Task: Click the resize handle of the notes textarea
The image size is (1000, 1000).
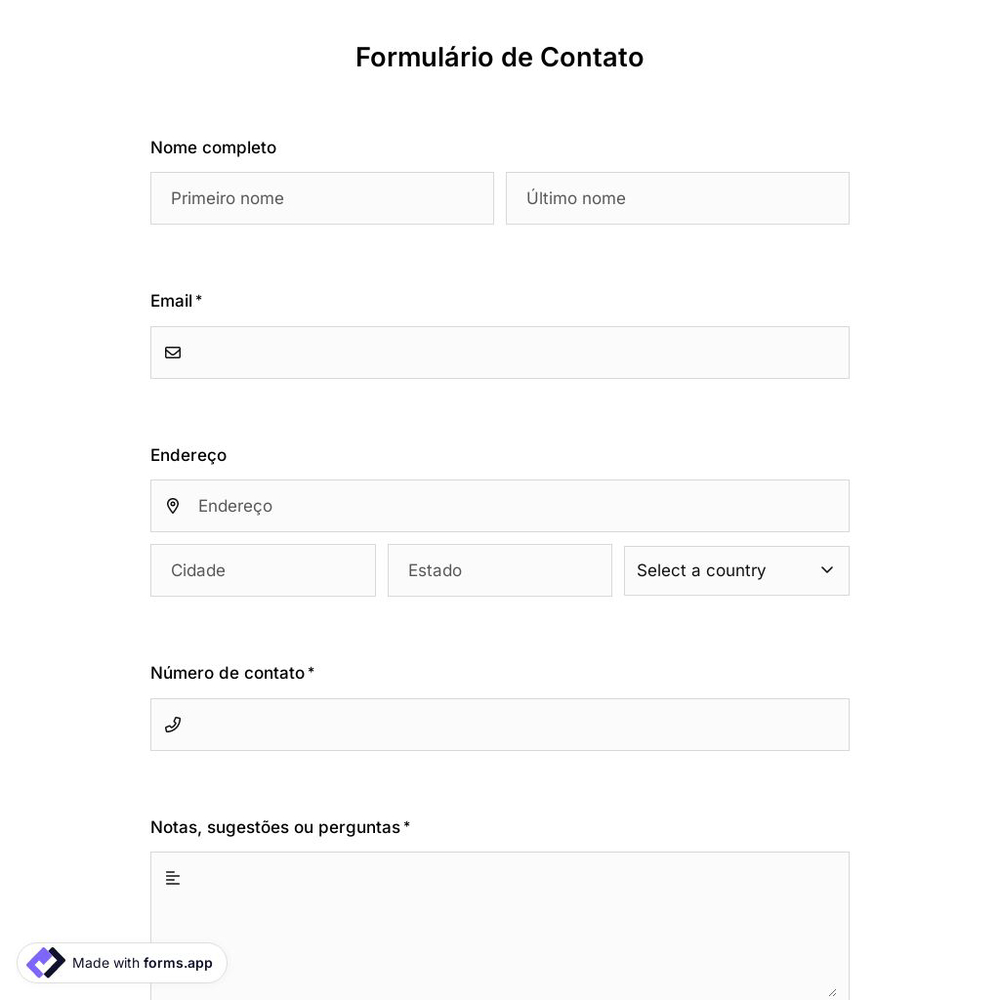Action: tap(833, 991)
